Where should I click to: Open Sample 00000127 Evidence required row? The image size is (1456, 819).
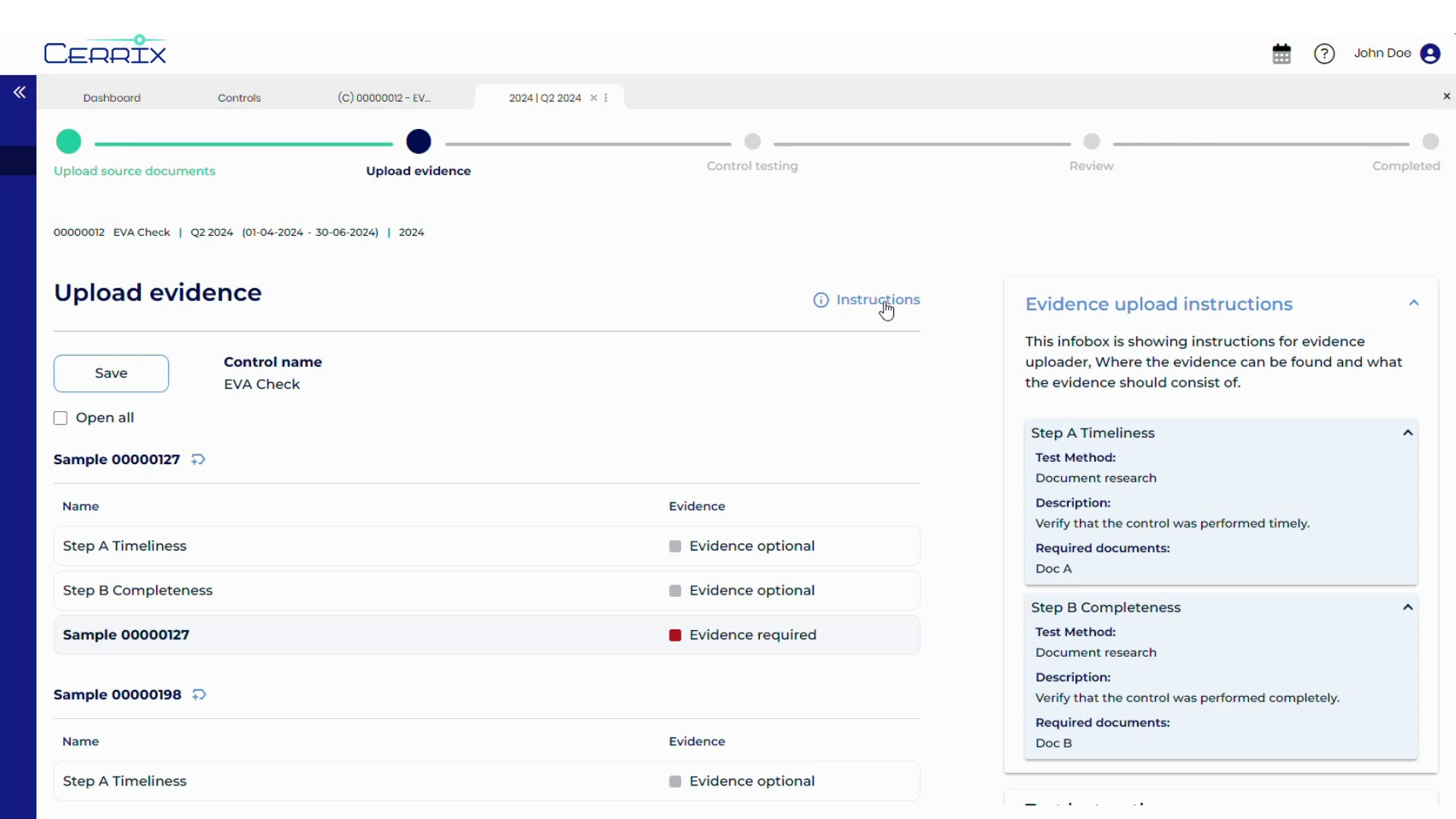coord(486,635)
